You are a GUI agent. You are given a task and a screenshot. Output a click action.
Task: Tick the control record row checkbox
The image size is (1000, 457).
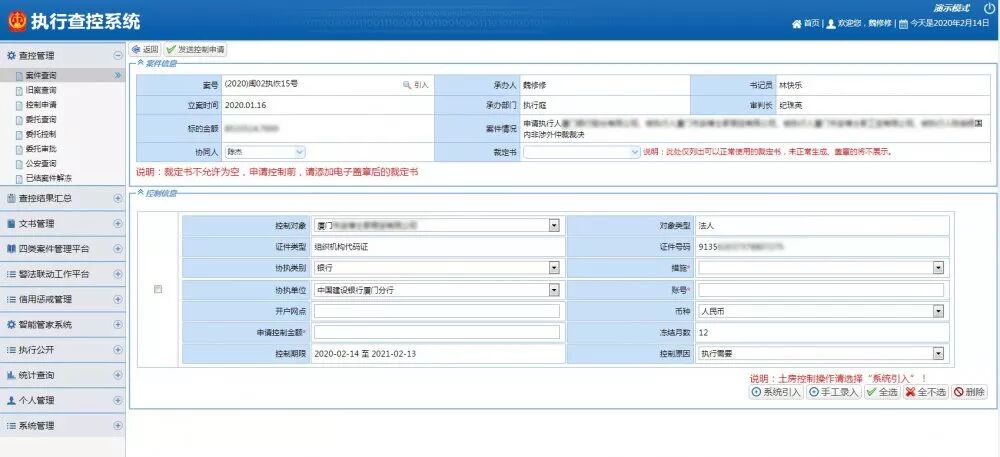(x=158, y=289)
